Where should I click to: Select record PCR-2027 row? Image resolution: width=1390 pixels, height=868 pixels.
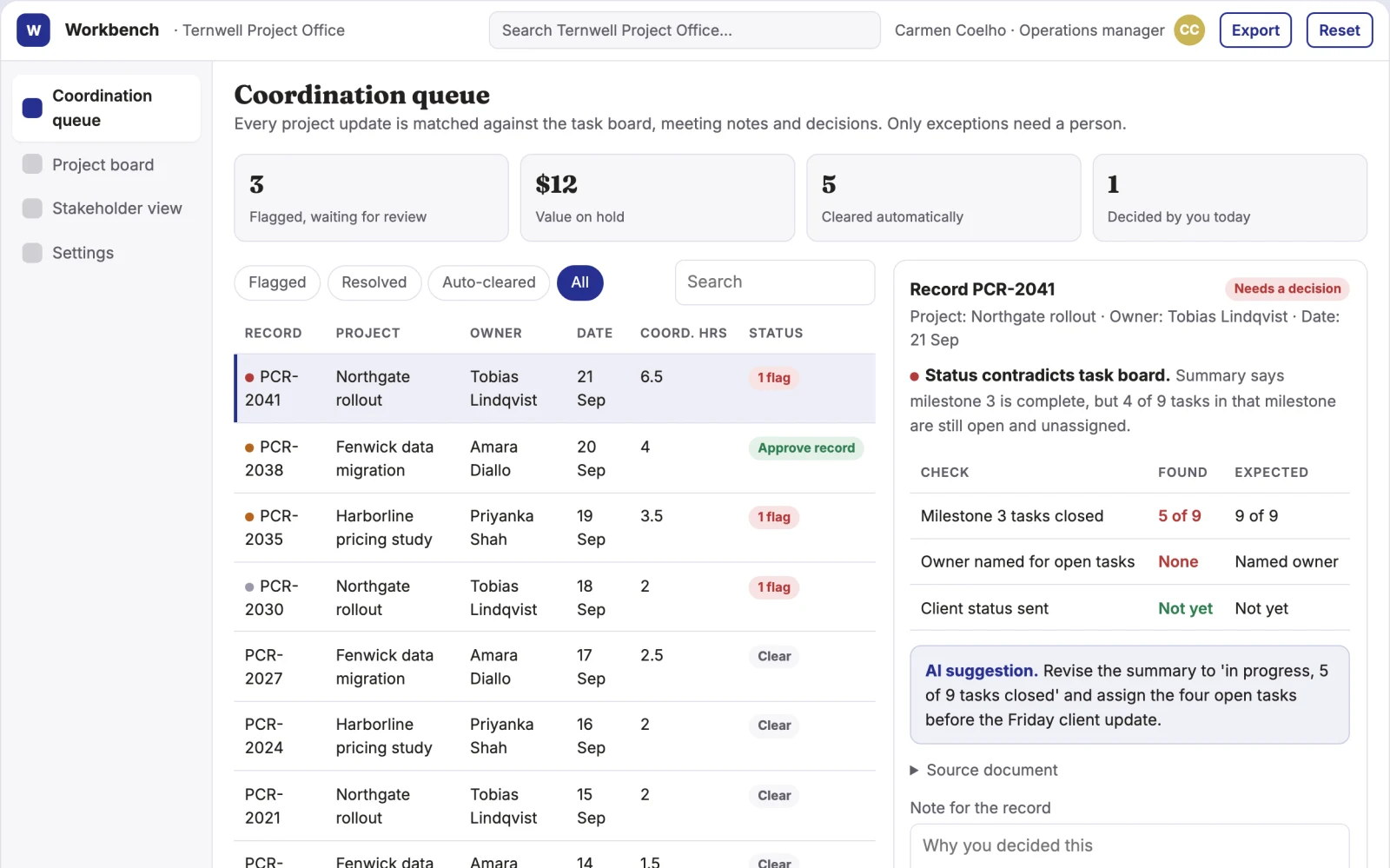pos(555,667)
